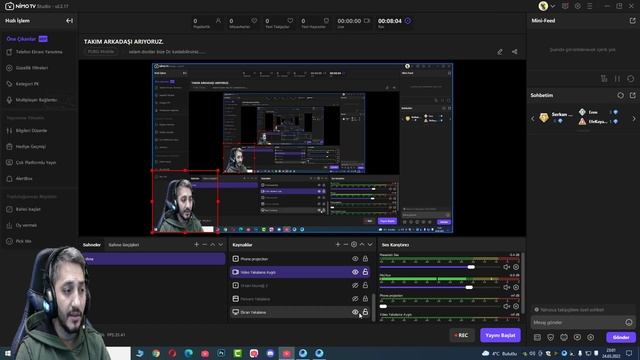
Task: Open Bilgileri Düzenle in sidebar
Action: (31, 131)
